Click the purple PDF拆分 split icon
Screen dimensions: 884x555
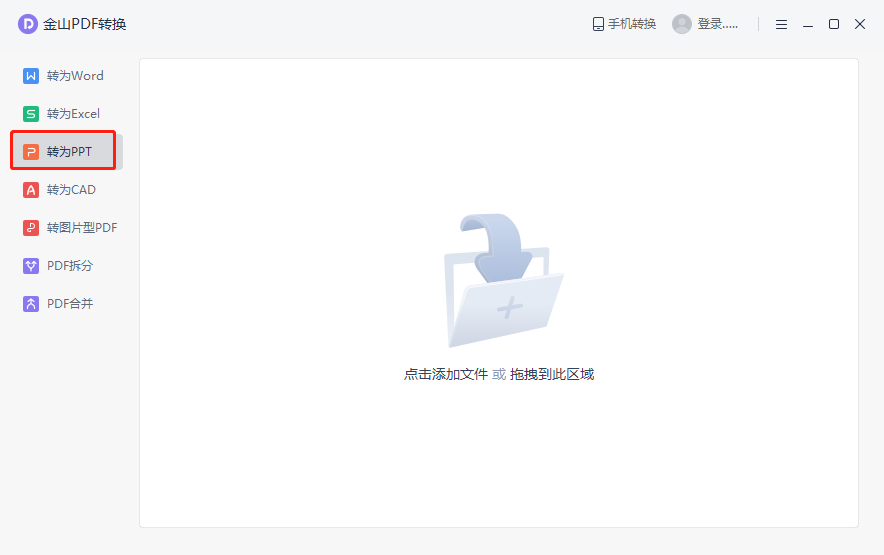(31, 266)
